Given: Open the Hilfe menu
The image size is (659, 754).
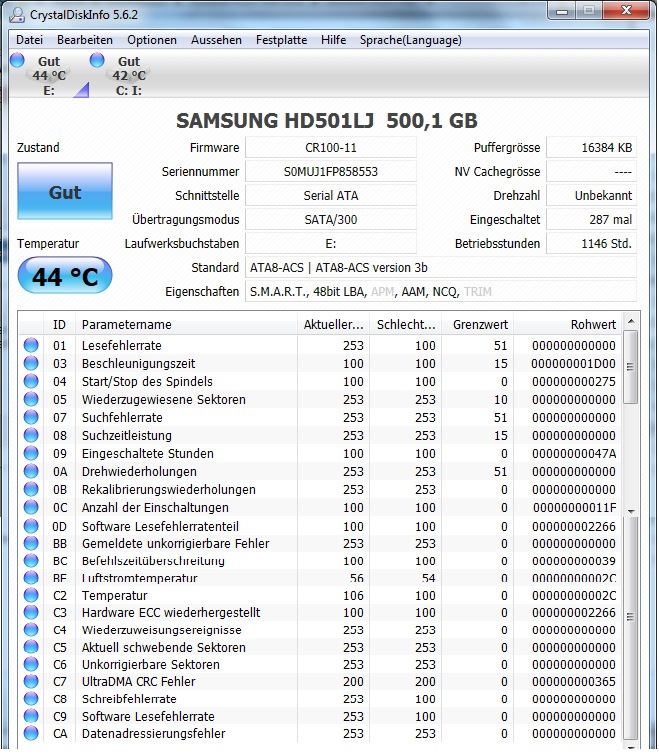Looking at the screenshot, I should click(x=333, y=40).
